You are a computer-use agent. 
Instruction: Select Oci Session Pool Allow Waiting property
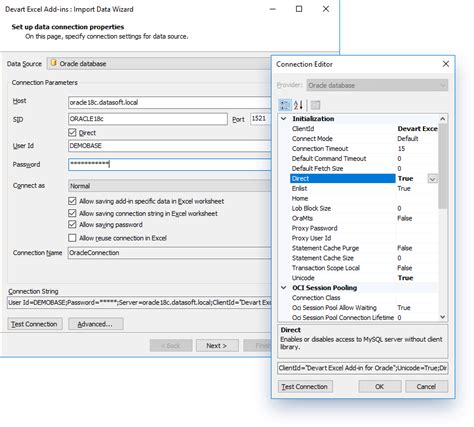click(x=364, y=308)
